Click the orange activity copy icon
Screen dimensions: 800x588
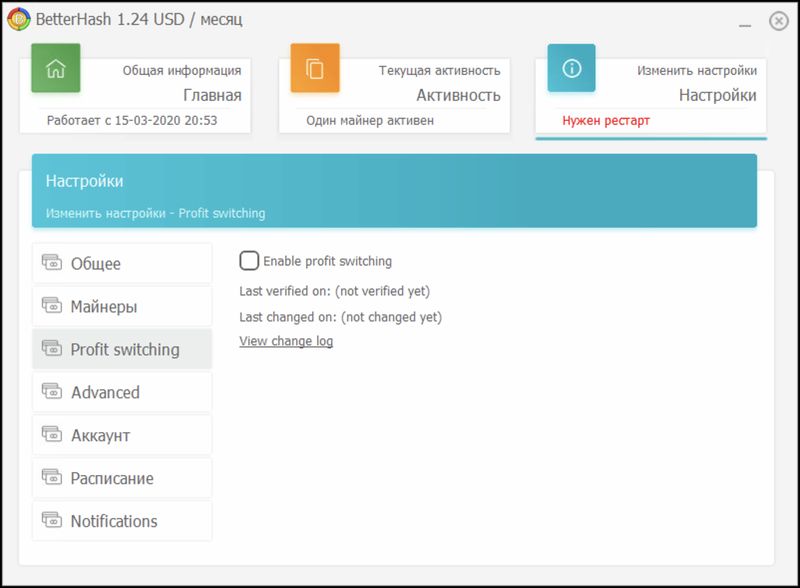tap(315, 69)
